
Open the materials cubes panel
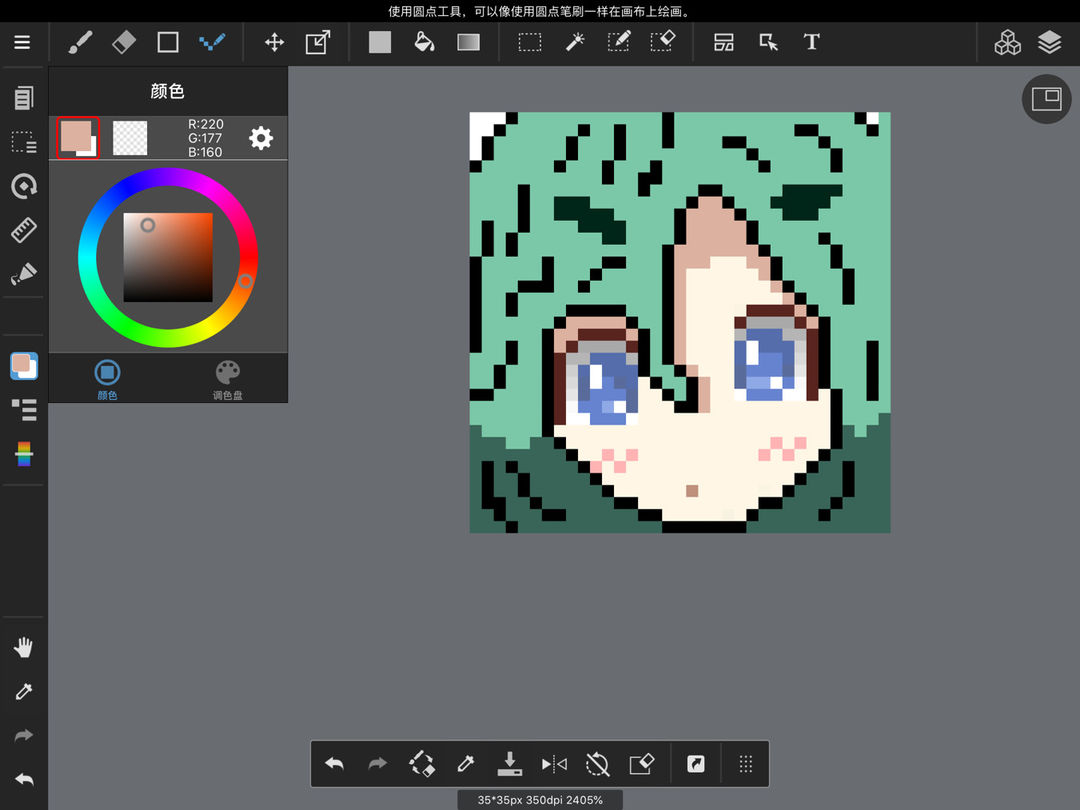(x=1007, y=42)
